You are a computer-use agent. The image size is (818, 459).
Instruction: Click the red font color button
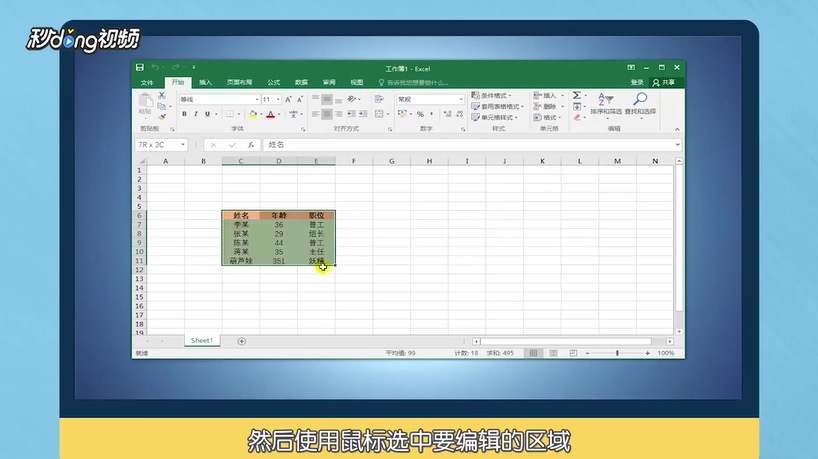click(x=271, y=114)
